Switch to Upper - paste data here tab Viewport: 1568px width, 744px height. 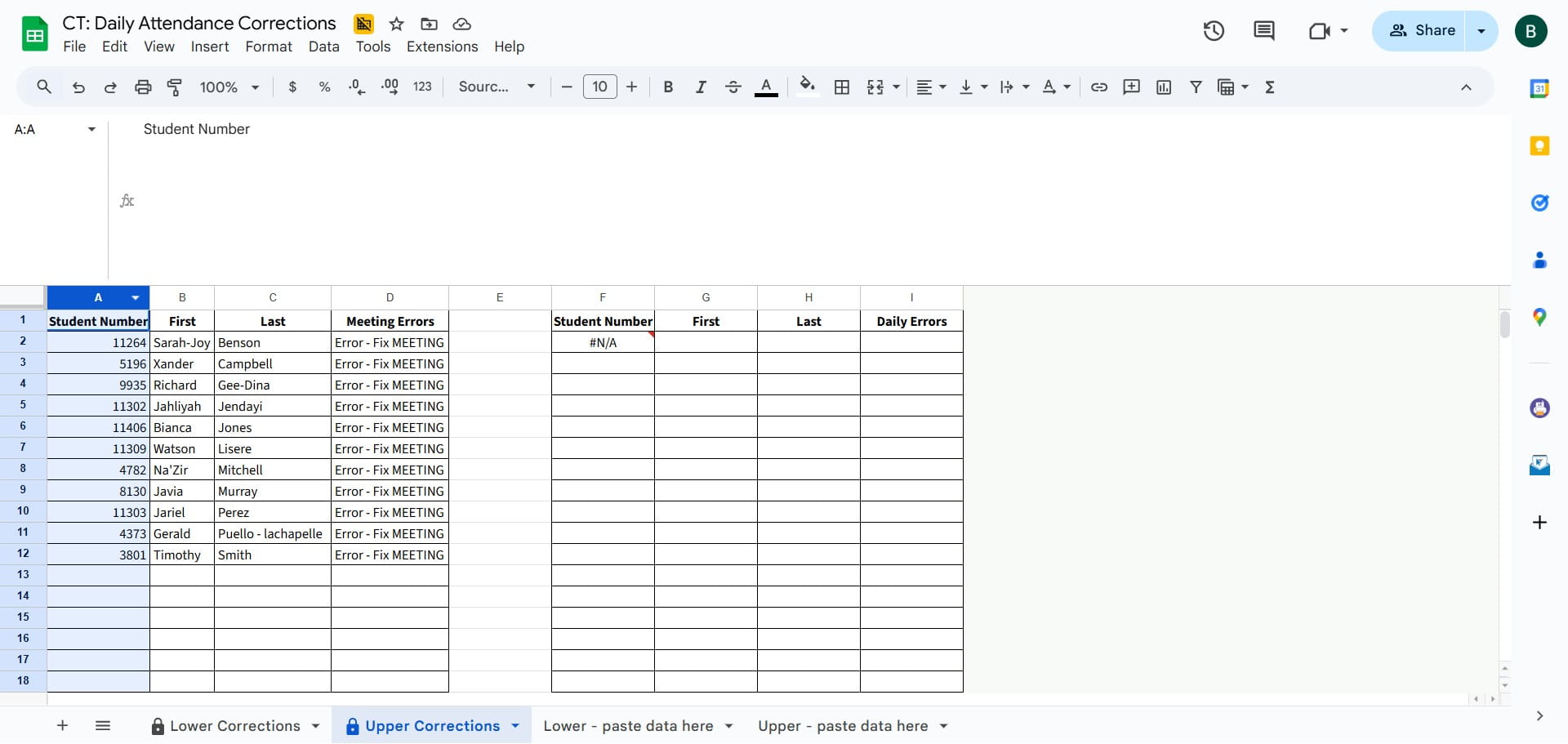coord(843,726)
